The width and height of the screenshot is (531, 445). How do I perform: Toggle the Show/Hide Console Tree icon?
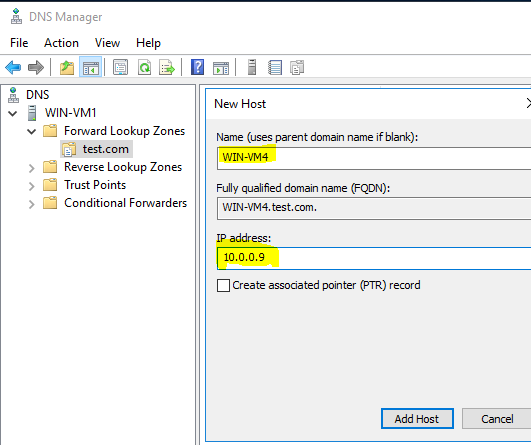[90, 67]
